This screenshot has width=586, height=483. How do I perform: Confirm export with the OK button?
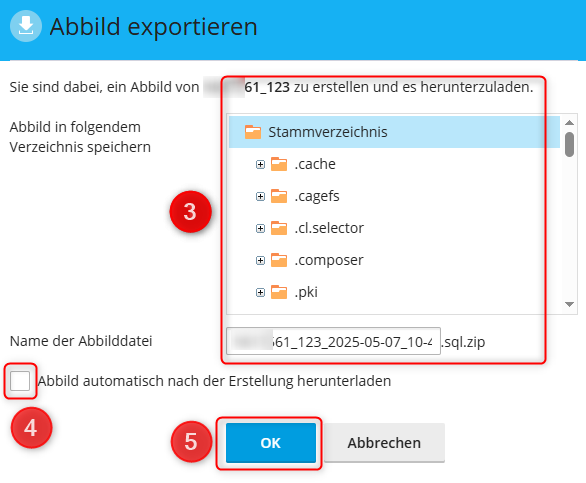tap(271, 443)
